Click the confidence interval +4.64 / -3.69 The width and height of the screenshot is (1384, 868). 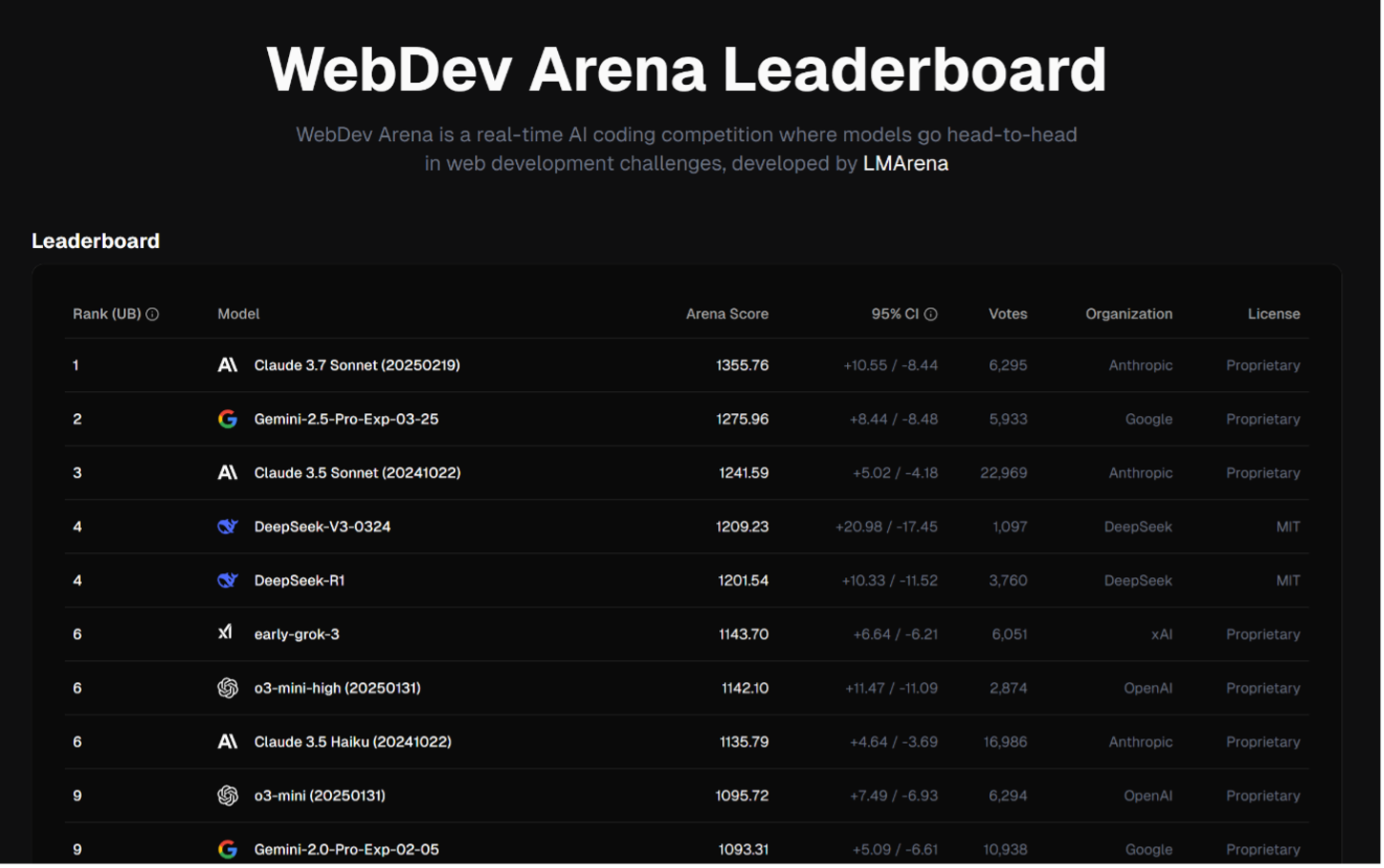tap(896, 743)
